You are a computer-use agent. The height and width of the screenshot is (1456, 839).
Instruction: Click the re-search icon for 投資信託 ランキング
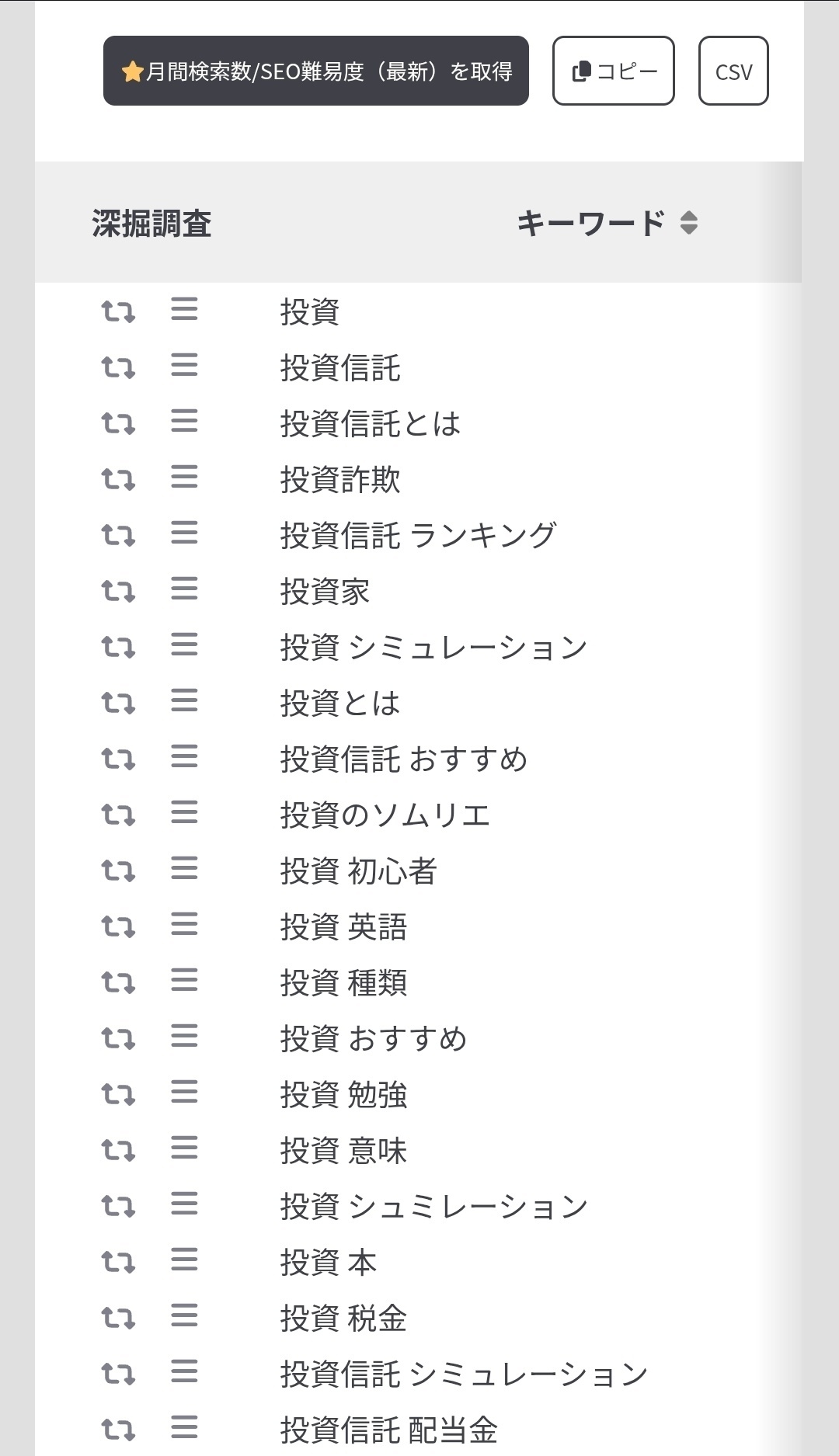tap(118, 534)
